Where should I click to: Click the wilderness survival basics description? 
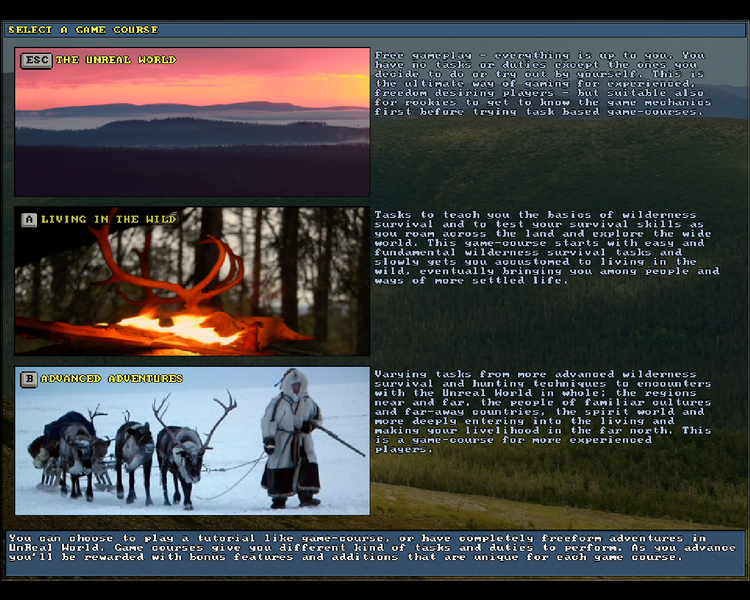(x=545, y=247)
